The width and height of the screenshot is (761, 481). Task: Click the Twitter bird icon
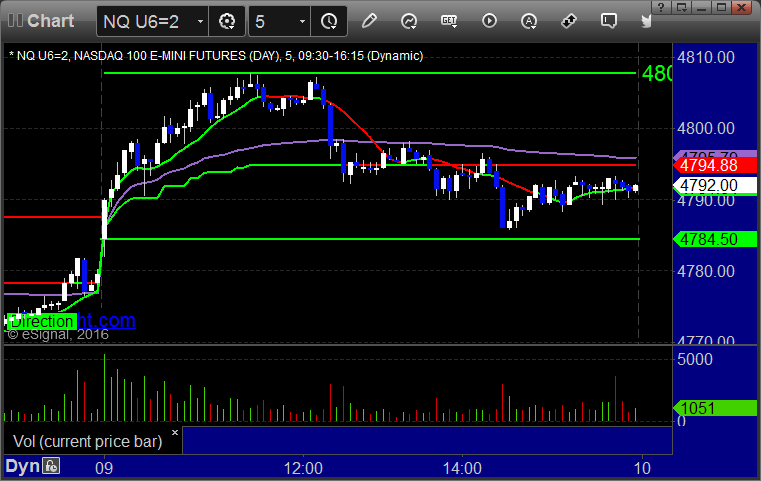646,21
